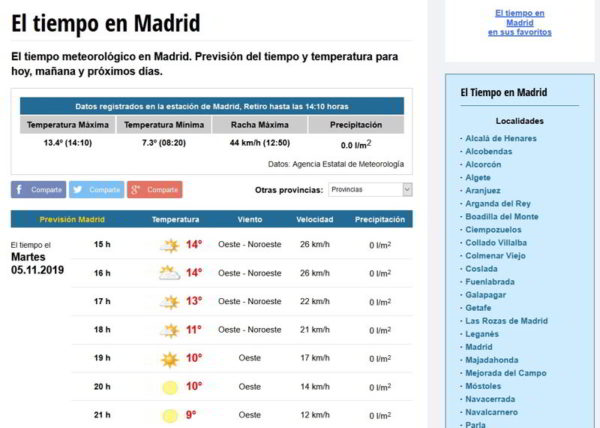Click Precipitación header in forecast table
The width and height of the screenshot is (600, 428).
380,220
